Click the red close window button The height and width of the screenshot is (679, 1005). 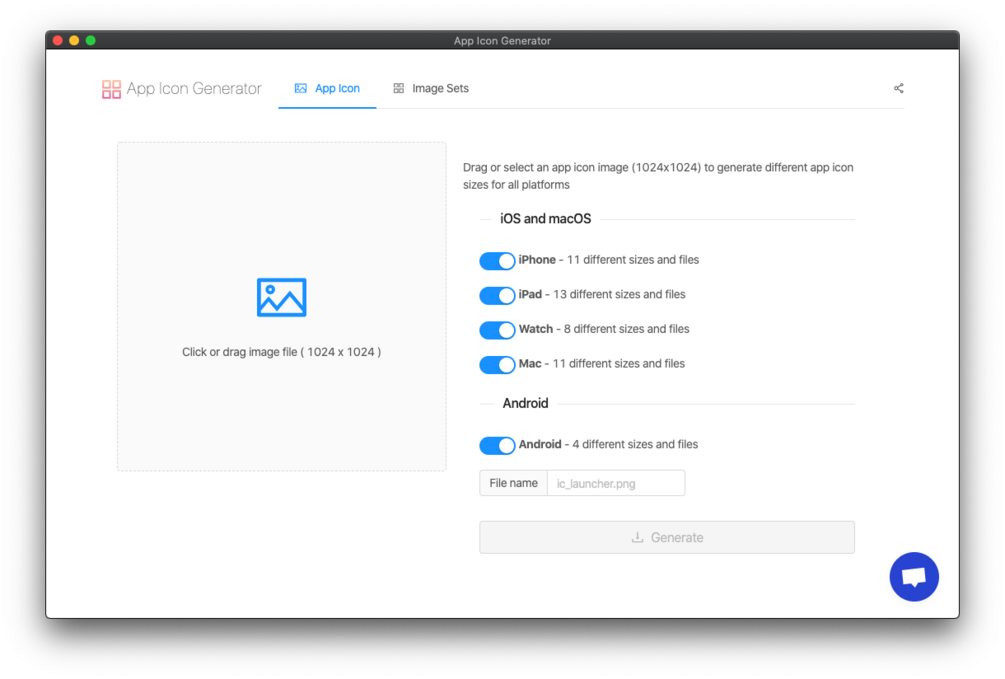(x=58, y=40)
